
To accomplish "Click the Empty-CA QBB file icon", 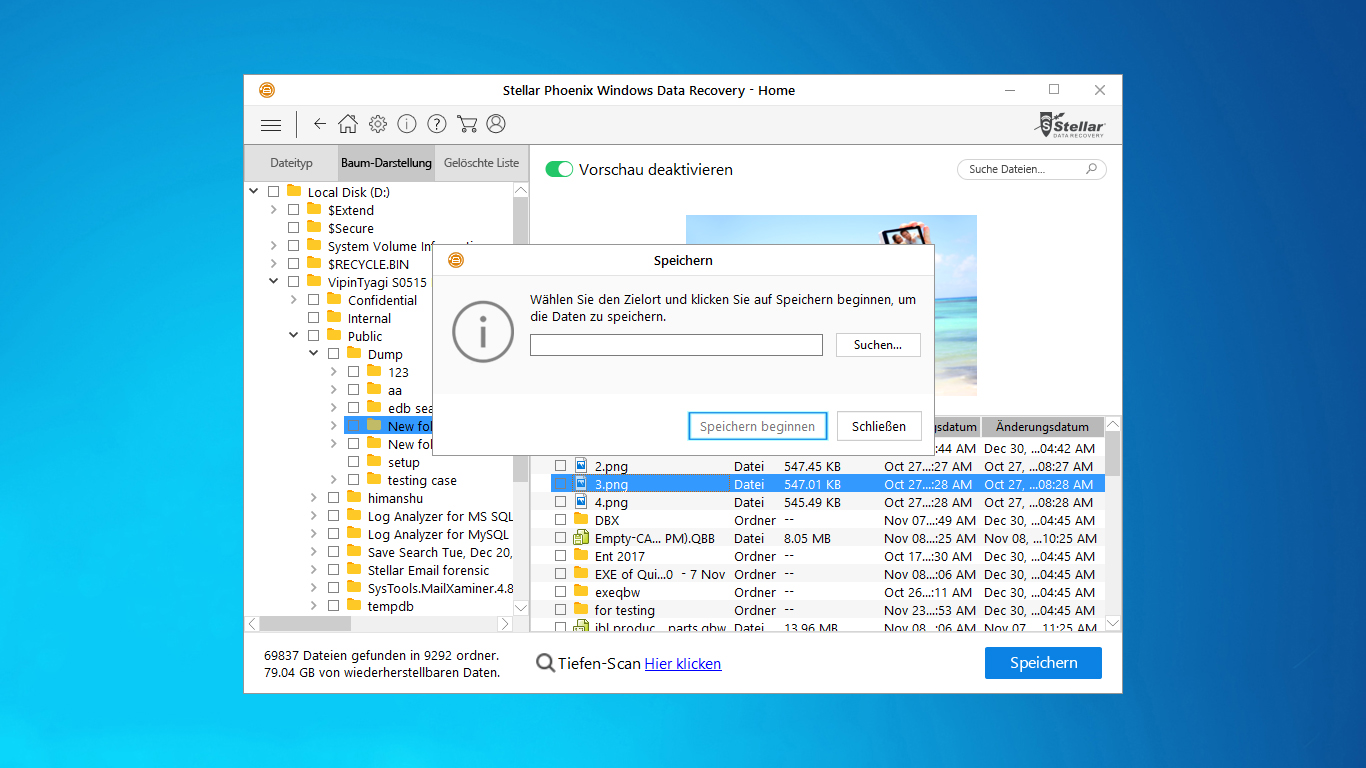I will [581, 538].
